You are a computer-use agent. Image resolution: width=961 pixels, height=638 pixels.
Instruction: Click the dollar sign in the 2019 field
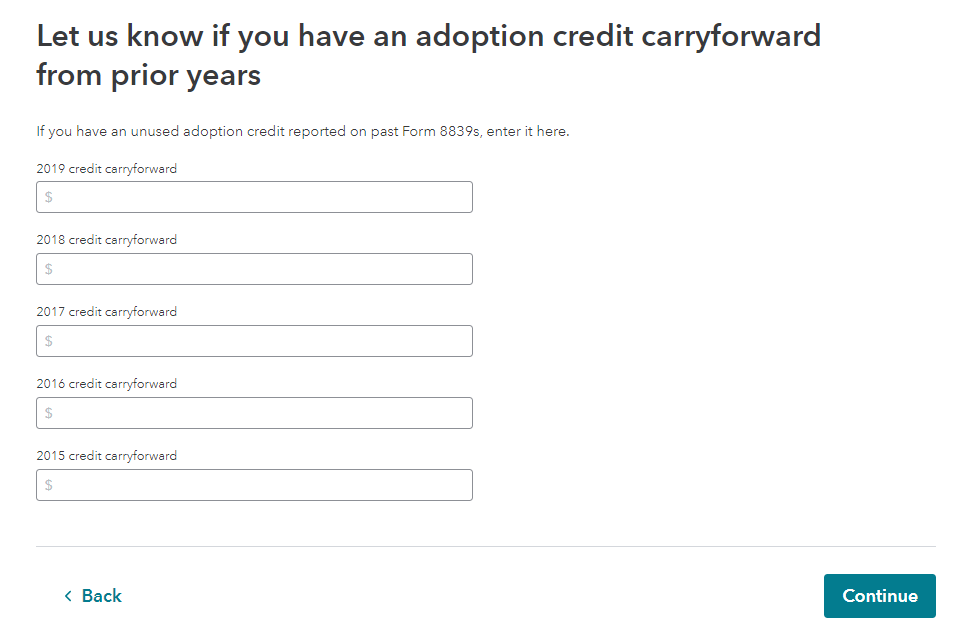[49, 196]
